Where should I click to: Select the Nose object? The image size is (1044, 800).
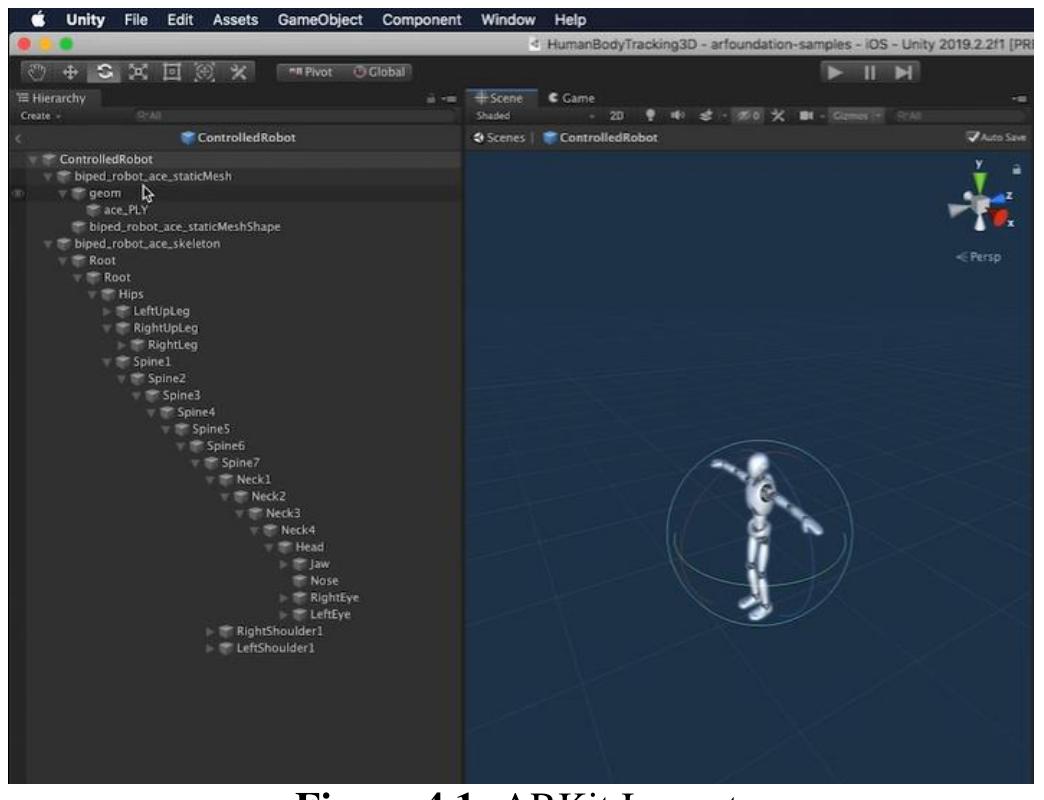tap(324, 581)
